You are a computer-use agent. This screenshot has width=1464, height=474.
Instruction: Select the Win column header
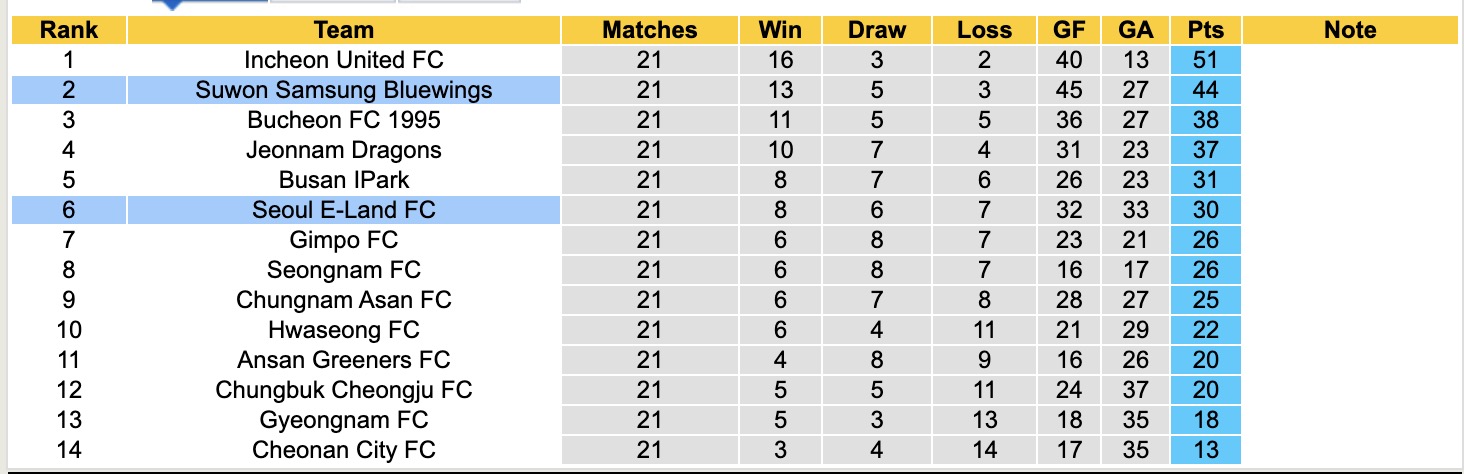(780, 30)
